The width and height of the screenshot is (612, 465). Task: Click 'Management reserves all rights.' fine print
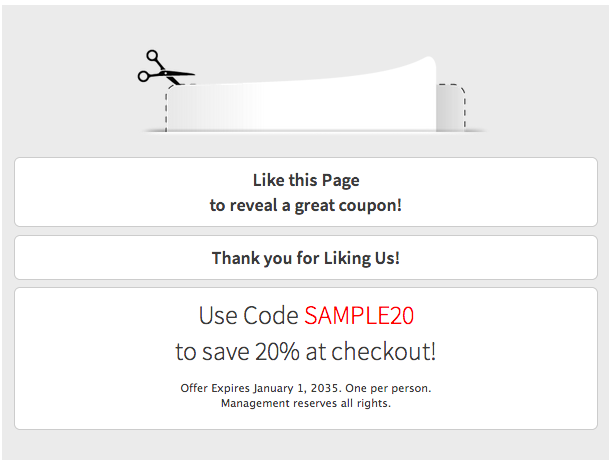(306, 403)
